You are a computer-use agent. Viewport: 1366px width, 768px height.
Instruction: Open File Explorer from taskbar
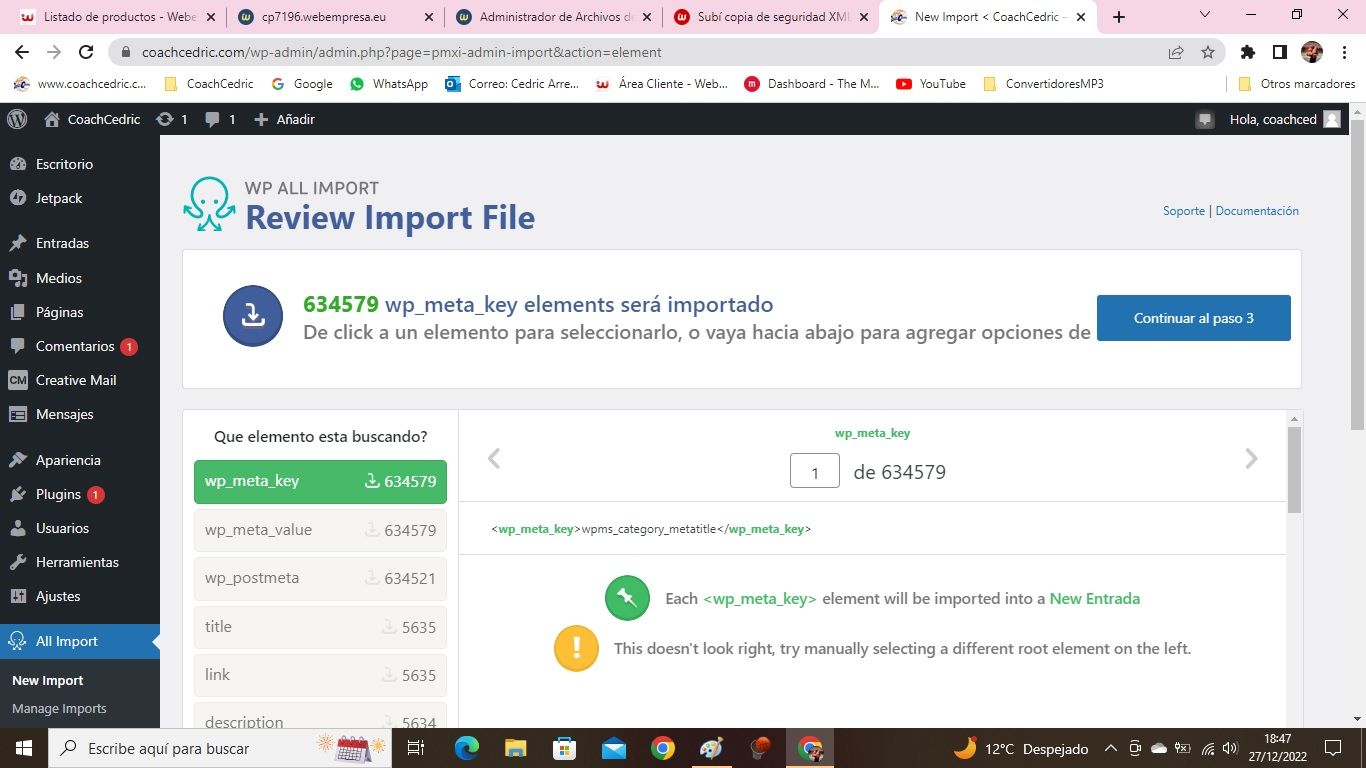click(516, 748)
